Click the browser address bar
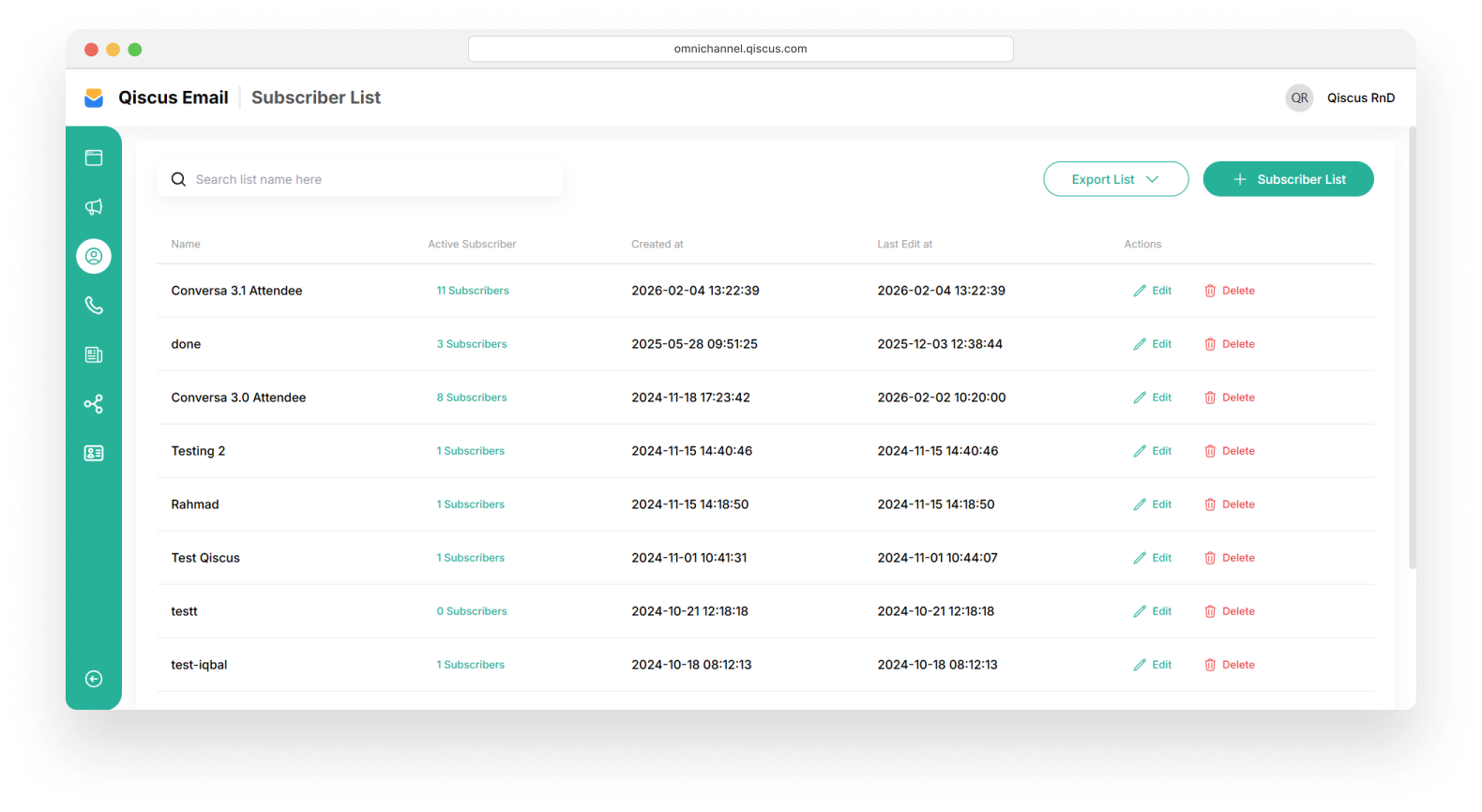Image resolution: width=1482 pixels, height=812 pixels. 740,49
